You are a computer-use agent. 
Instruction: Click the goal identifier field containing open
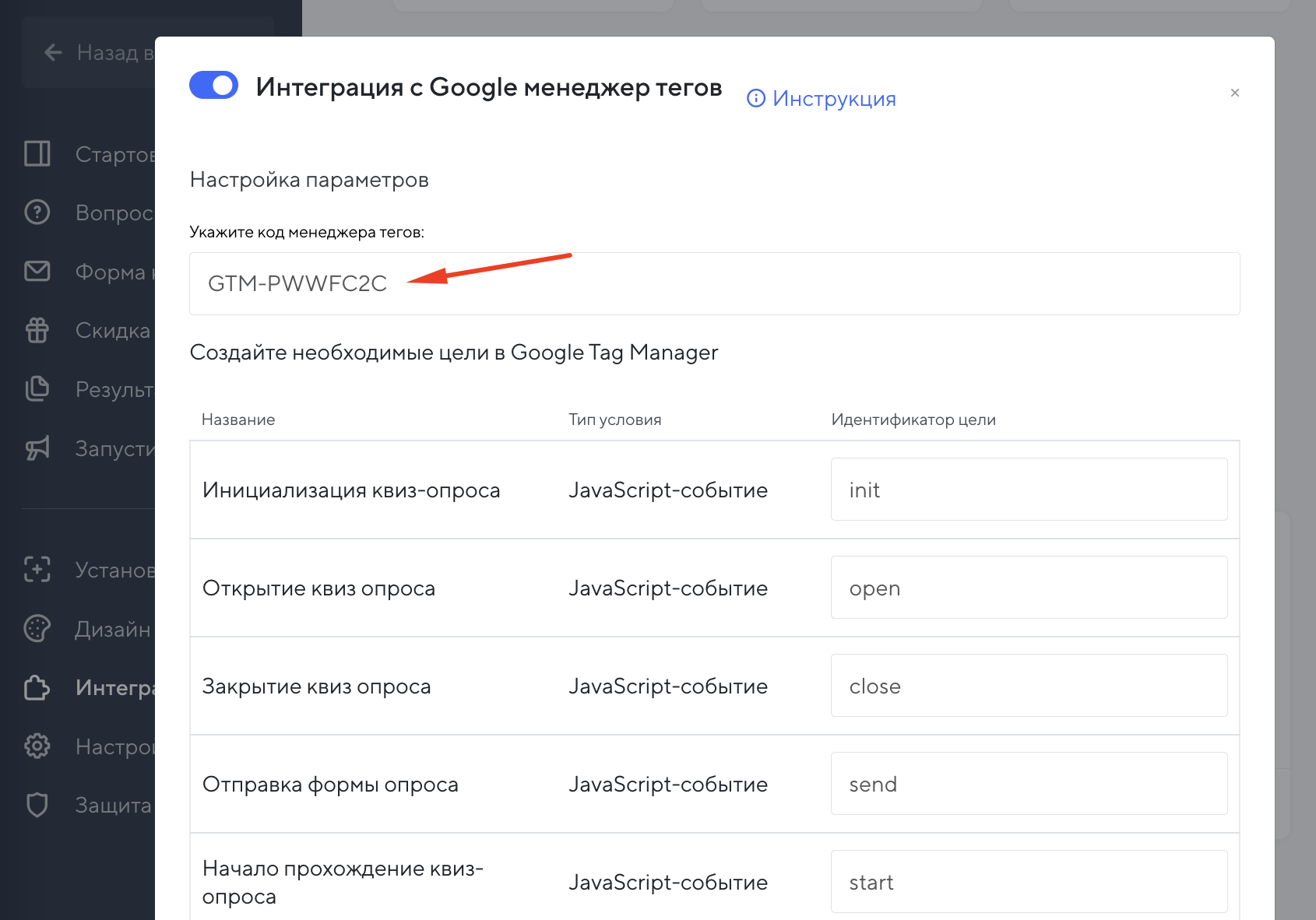click(x=1029, y=588)
